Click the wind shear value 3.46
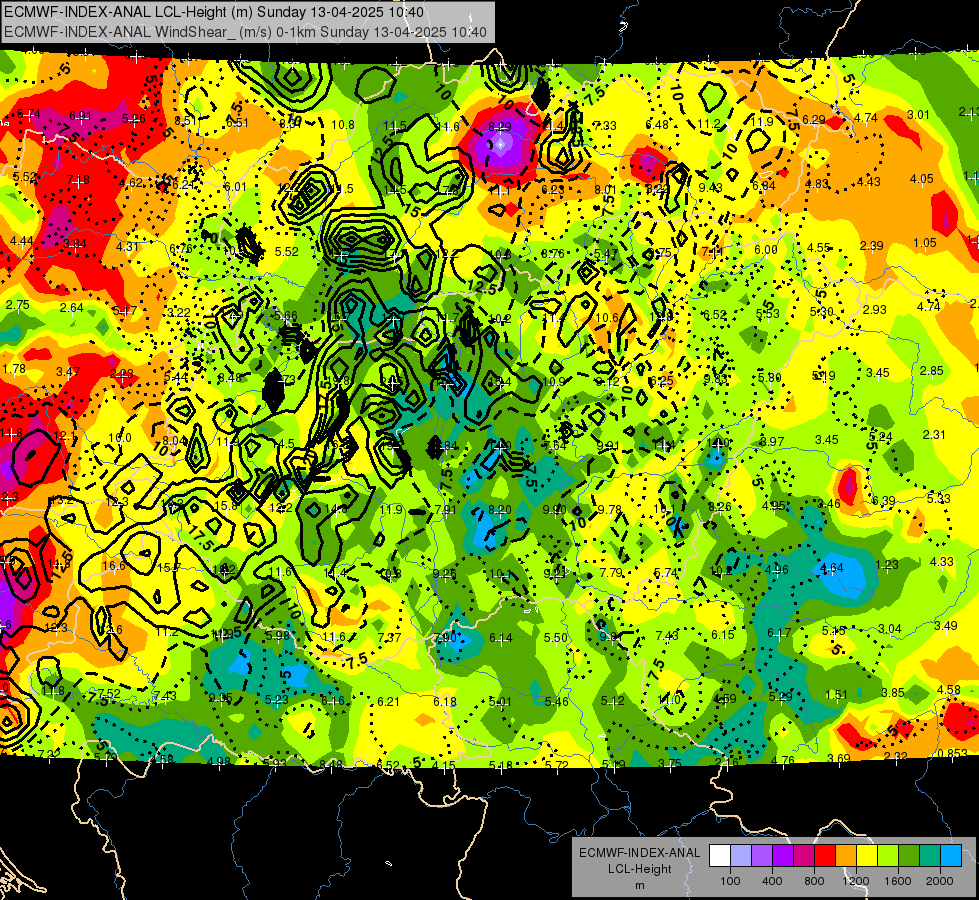The width and height of the screenshot is (979, 900). click(x=829, y=503)
